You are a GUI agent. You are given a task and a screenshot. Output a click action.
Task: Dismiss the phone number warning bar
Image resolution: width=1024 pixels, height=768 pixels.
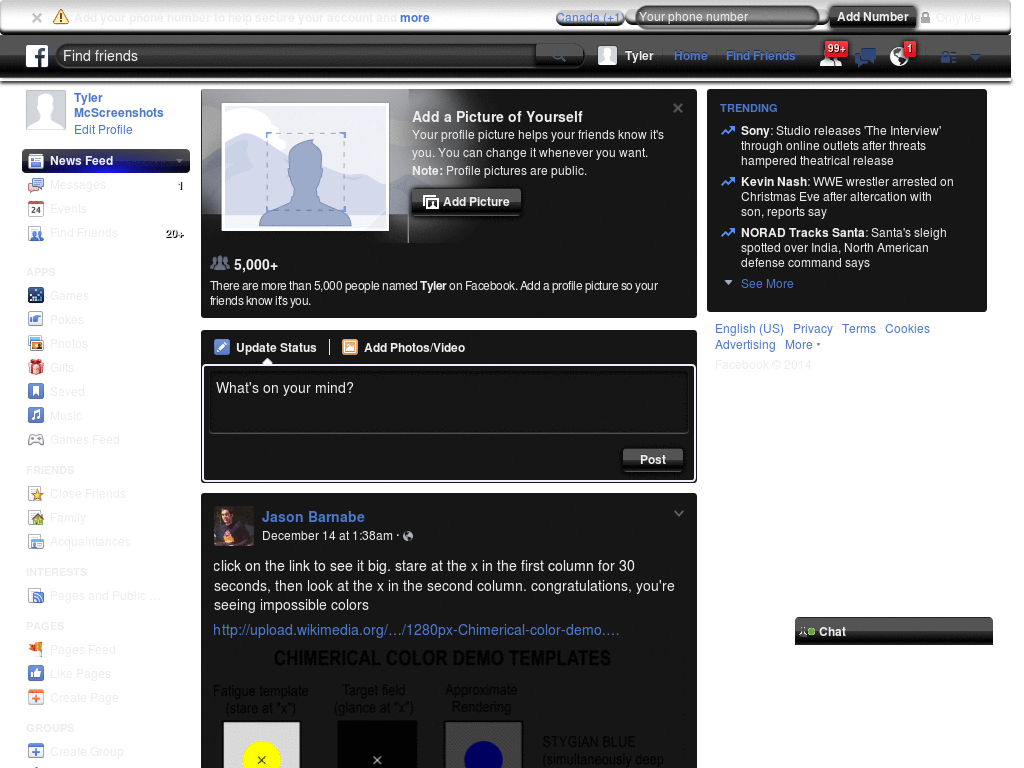coord(37,18)
